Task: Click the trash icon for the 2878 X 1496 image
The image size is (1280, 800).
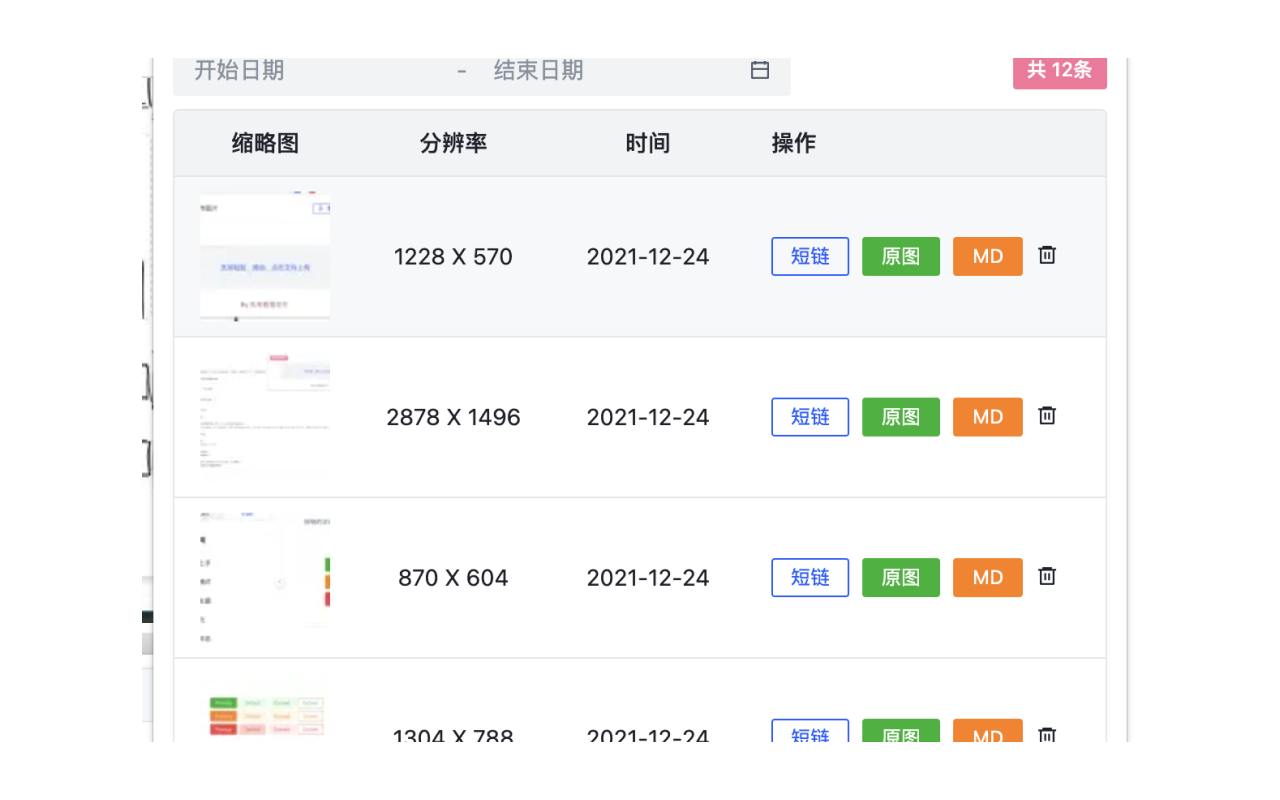Action: (1046, 416)
